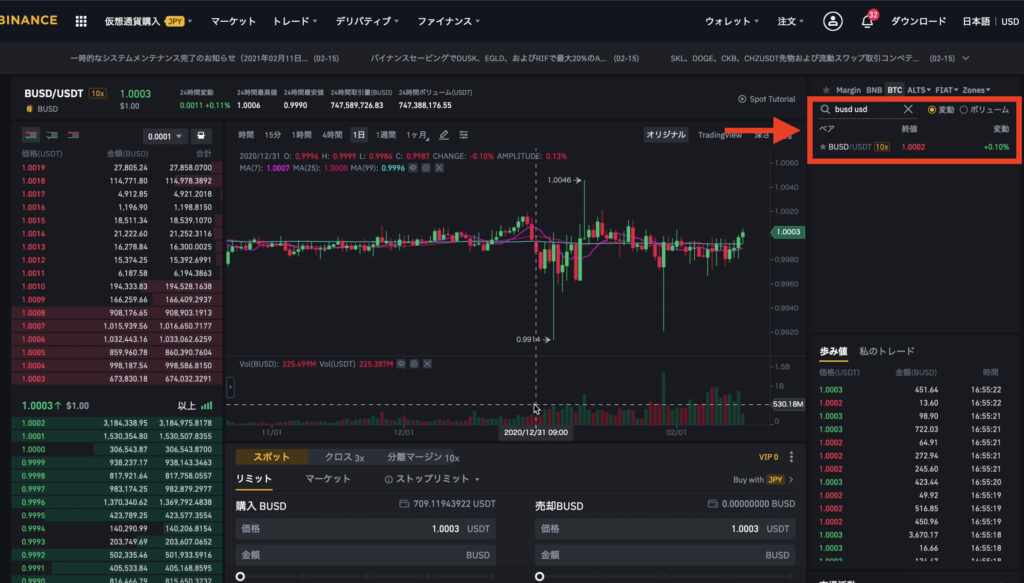Click the buy amount slider handle
This screenshot has width=1024, height=583.
tap(240, 576)
